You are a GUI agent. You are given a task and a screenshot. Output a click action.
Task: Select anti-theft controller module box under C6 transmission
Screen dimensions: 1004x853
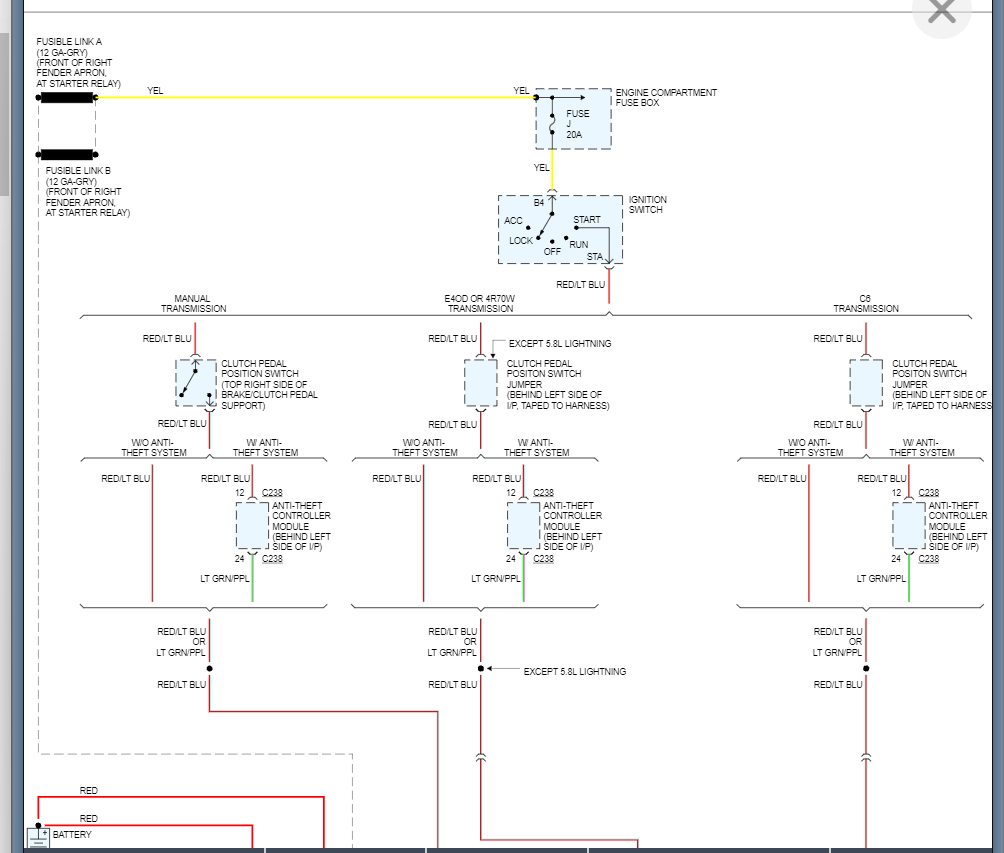909,526
